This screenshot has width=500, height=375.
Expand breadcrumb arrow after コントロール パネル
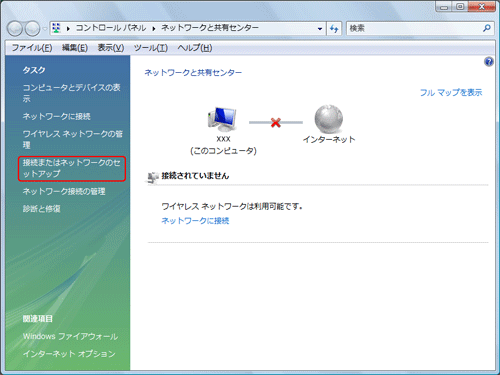click(154, 29)
